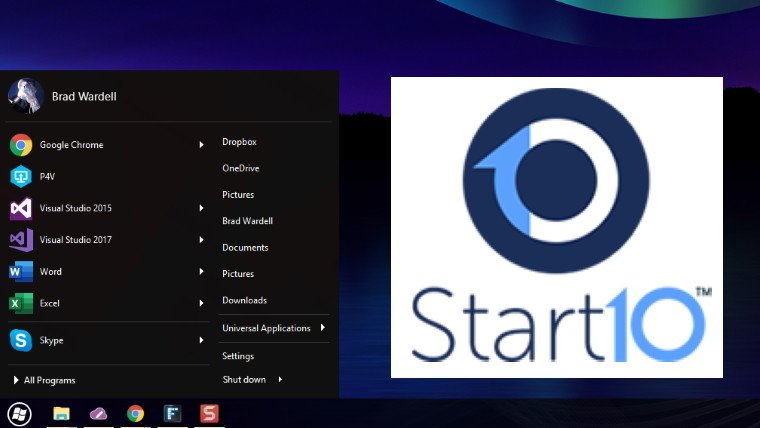Viewport: 760px width, 428px height.
Task: Open OneDrive from the right column
Action: pos(241,168)
